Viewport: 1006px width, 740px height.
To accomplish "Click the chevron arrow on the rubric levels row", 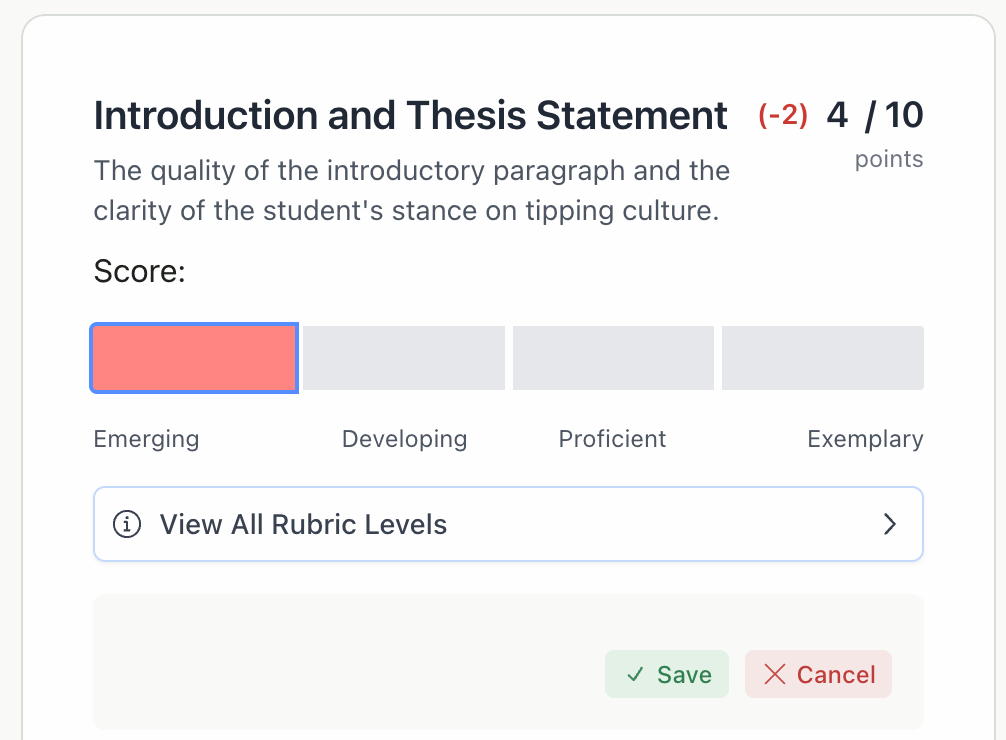I will (x=889, y=523).
